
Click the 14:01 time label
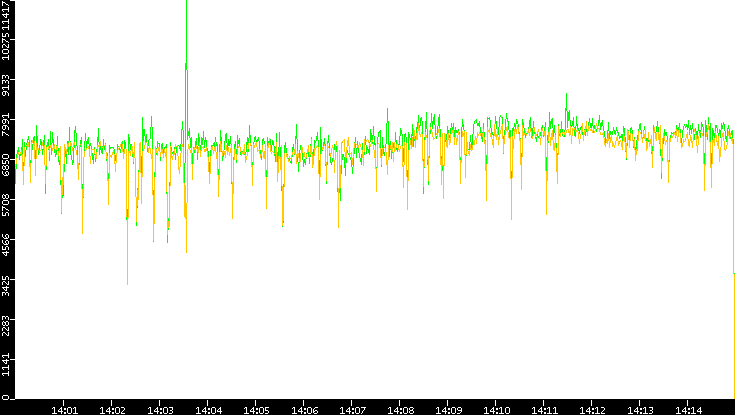tap(64, 410)
